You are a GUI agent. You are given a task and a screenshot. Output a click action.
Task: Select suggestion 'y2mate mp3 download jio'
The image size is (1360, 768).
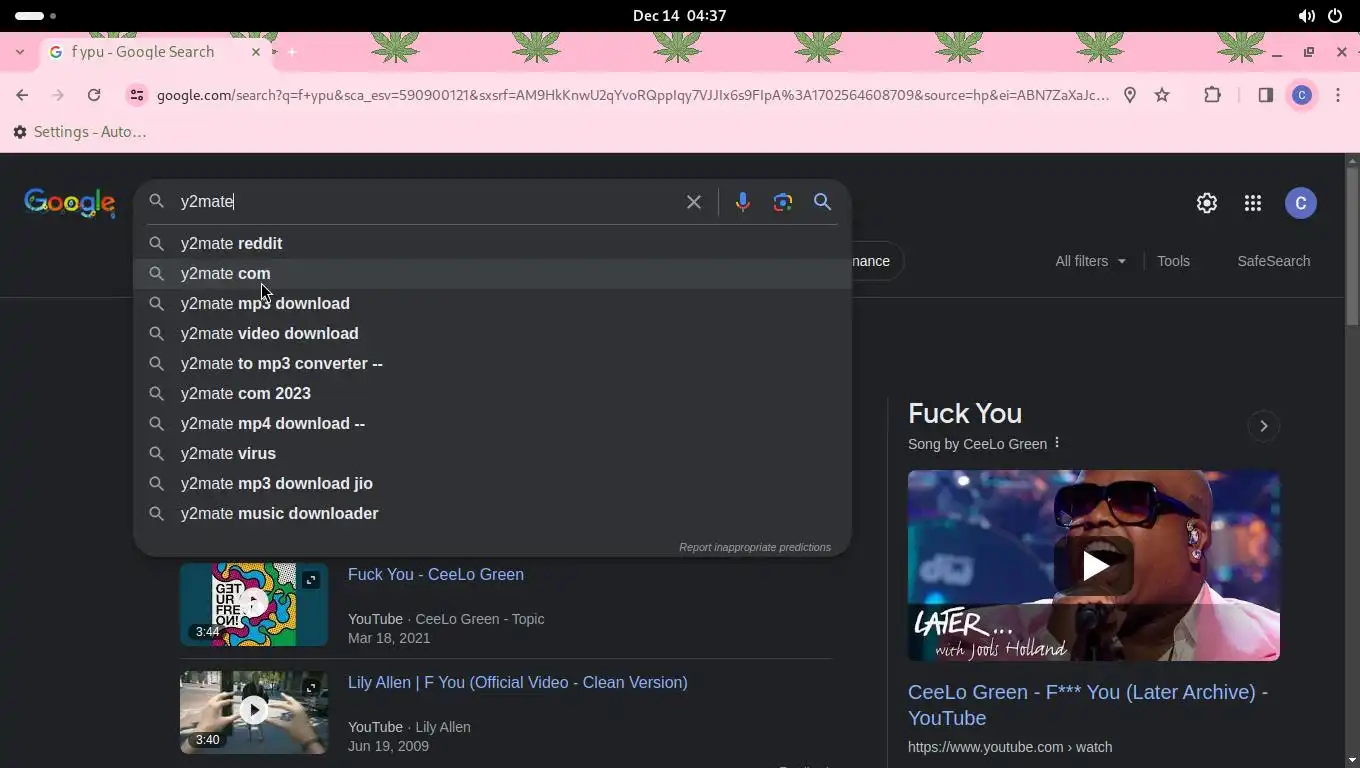[x=492, y=483]
